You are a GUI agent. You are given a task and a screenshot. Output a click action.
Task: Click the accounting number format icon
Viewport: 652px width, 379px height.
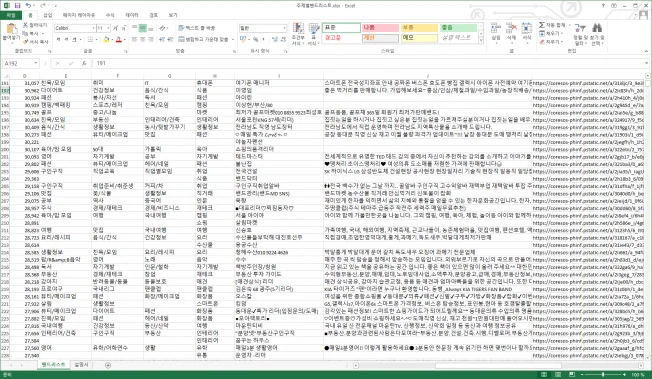(x=243, y=40)
